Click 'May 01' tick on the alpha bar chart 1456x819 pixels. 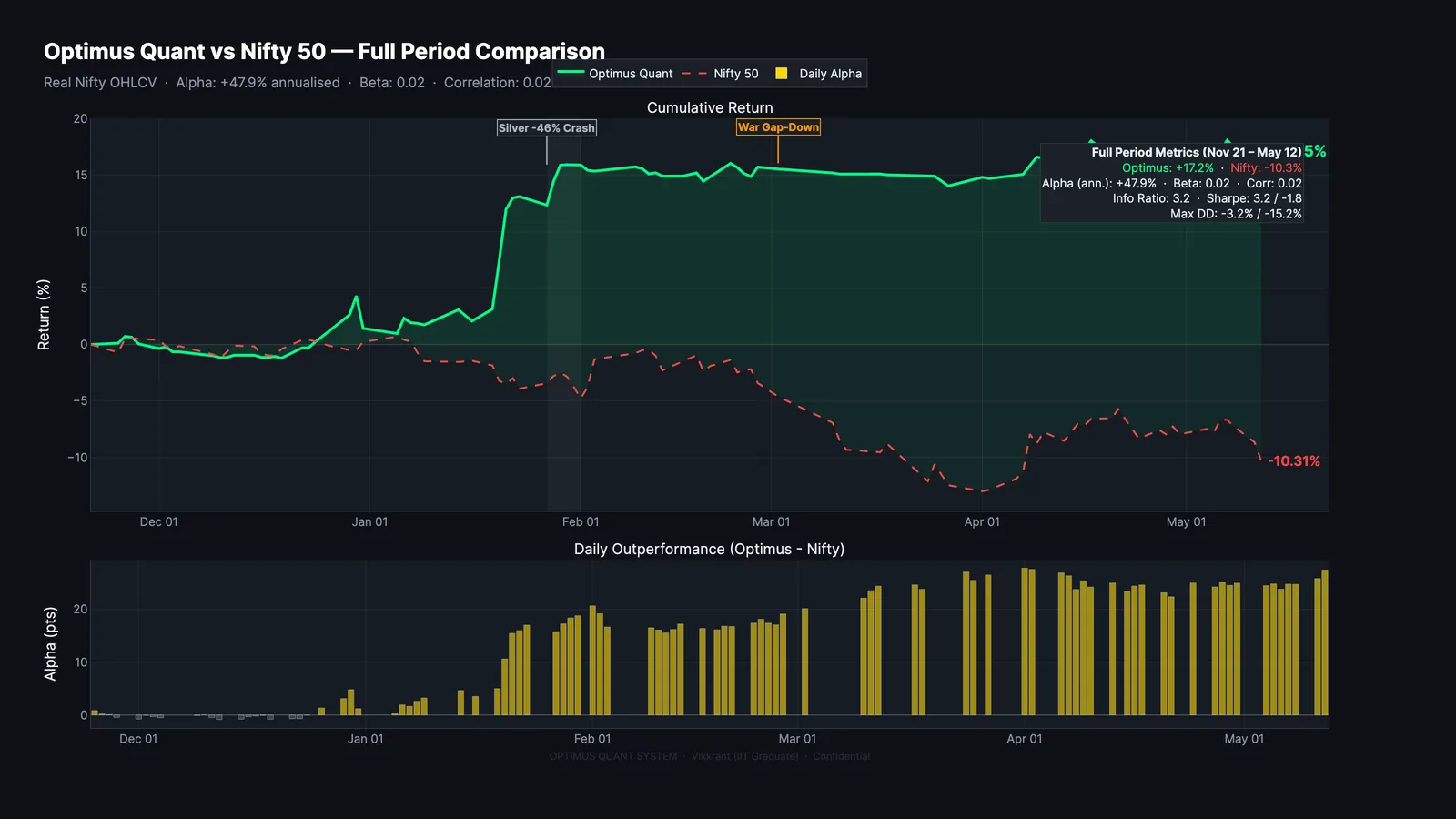[1244, 739]
